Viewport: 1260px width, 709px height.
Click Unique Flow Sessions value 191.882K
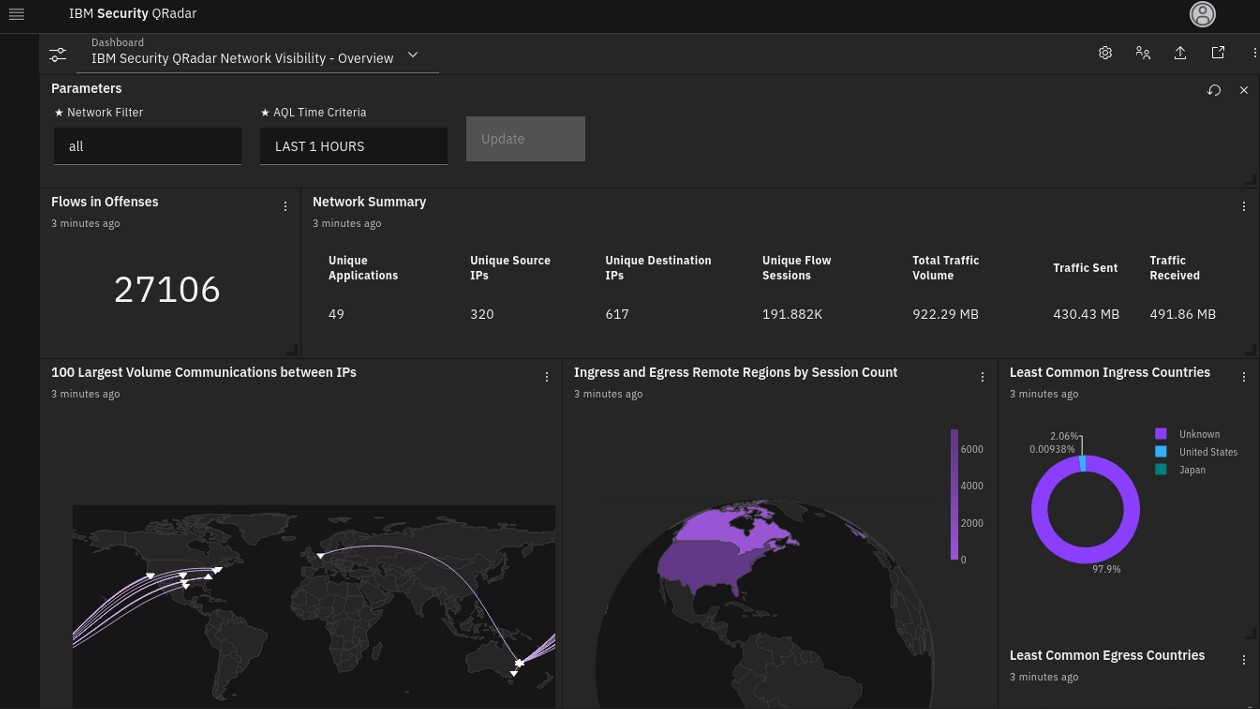(x=792, y=314)
